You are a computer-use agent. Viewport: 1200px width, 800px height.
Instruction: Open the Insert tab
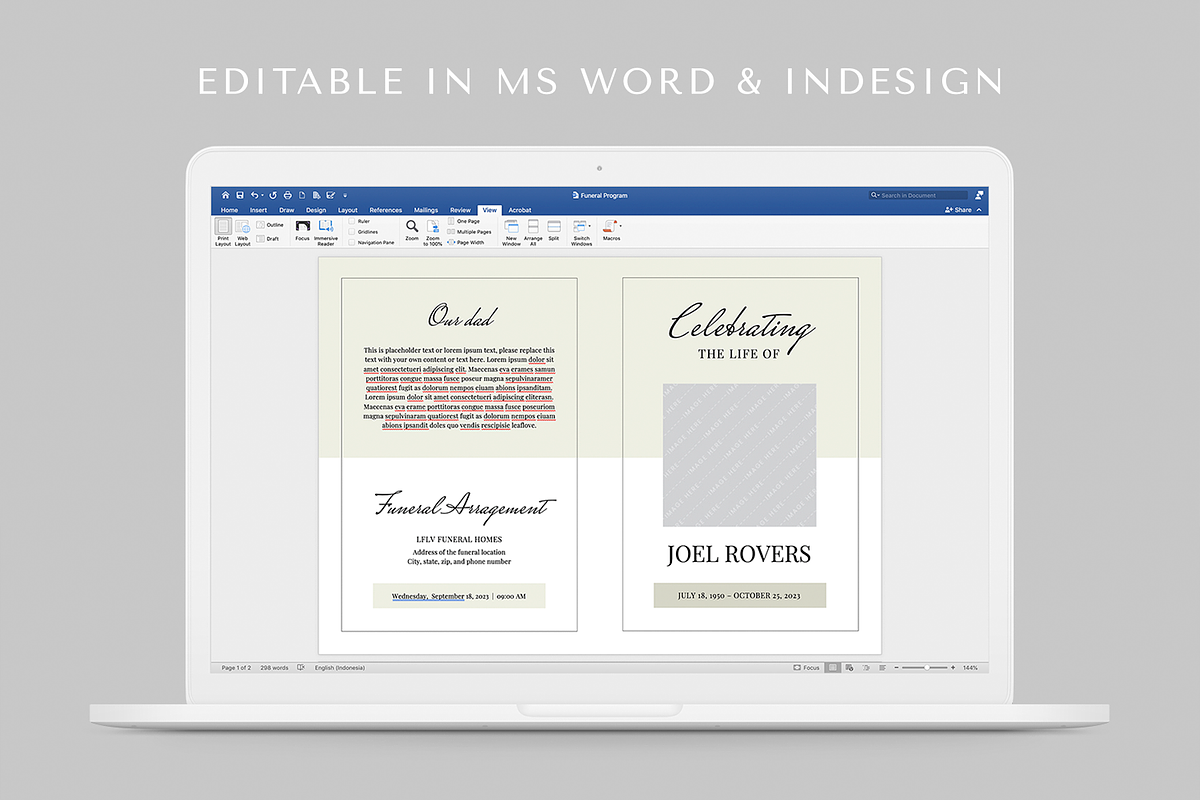(258, 210)
